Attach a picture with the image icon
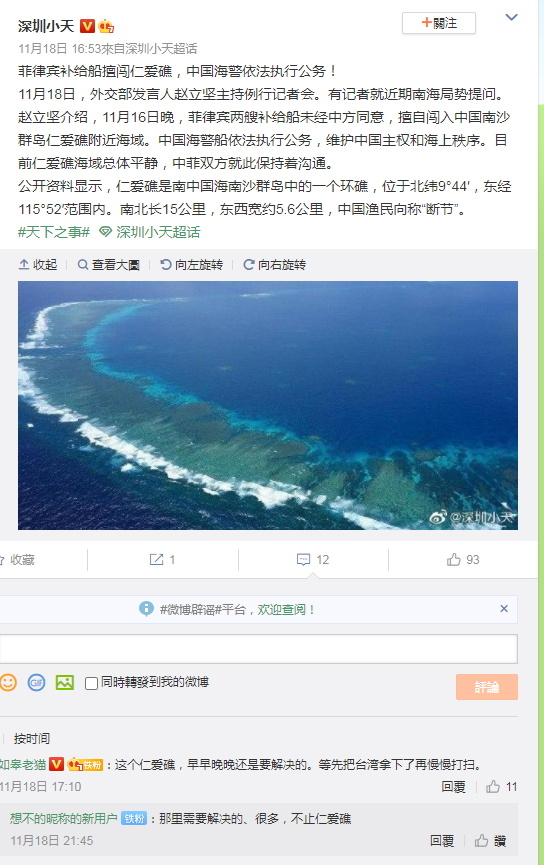The image size is (544, 865). [x=65, y=682]
